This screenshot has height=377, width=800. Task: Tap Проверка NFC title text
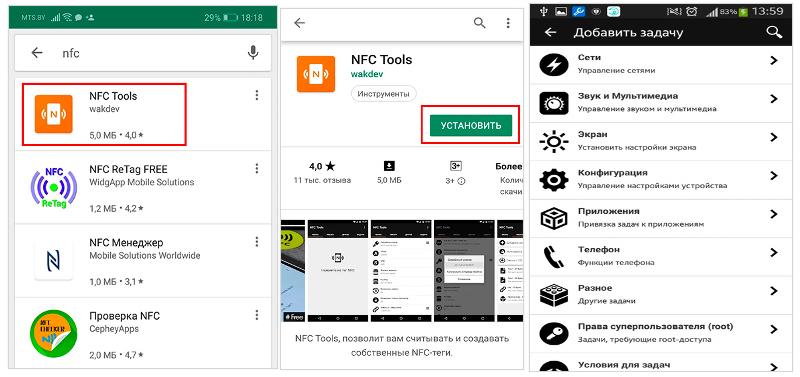point(124,316)
